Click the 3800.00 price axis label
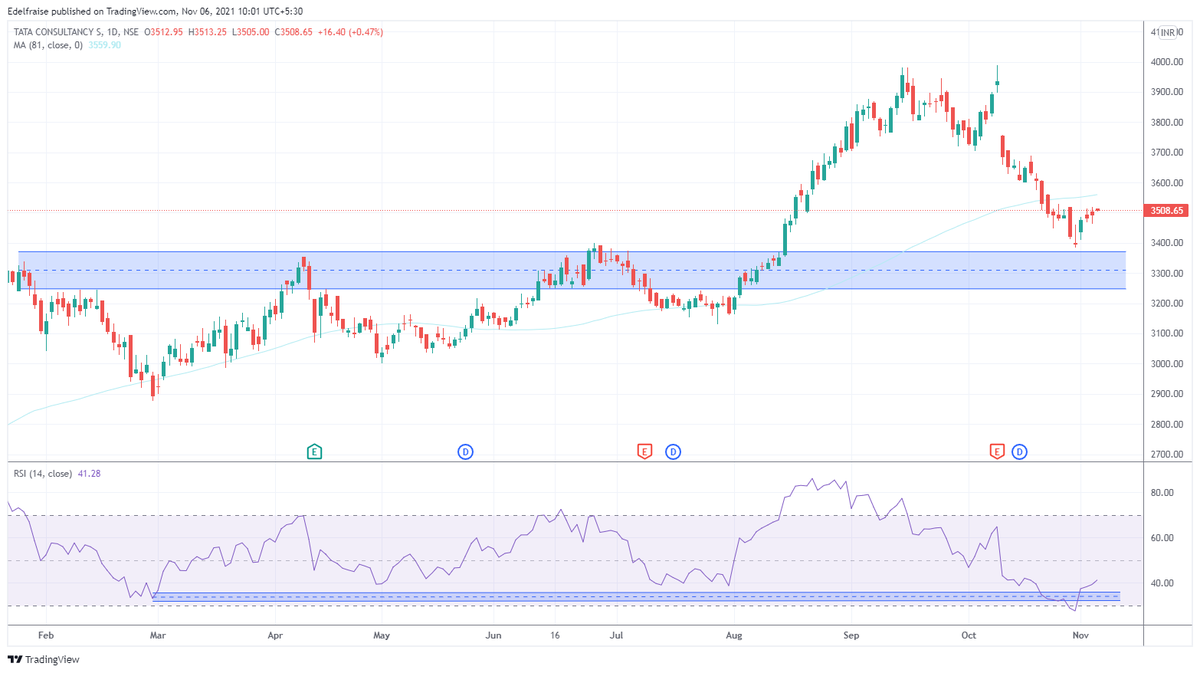Image resolution: width=1200 pixels, height=673 pixels. click(x=1167, y=123)
